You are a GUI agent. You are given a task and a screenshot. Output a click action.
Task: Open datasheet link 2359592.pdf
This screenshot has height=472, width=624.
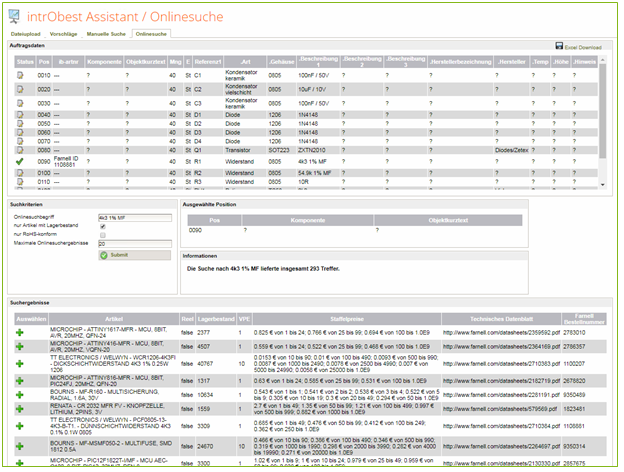(501, 332)
